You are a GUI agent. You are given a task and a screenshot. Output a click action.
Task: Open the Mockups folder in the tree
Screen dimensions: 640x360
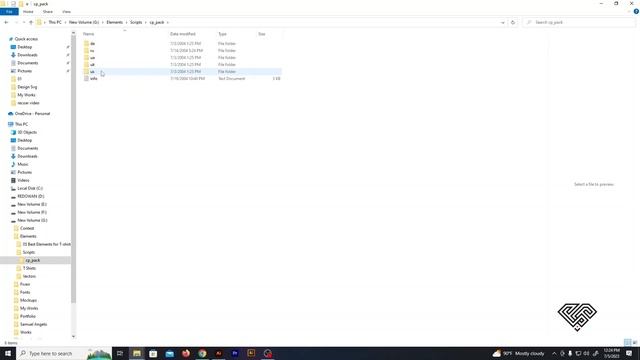(x=28, y=300)
